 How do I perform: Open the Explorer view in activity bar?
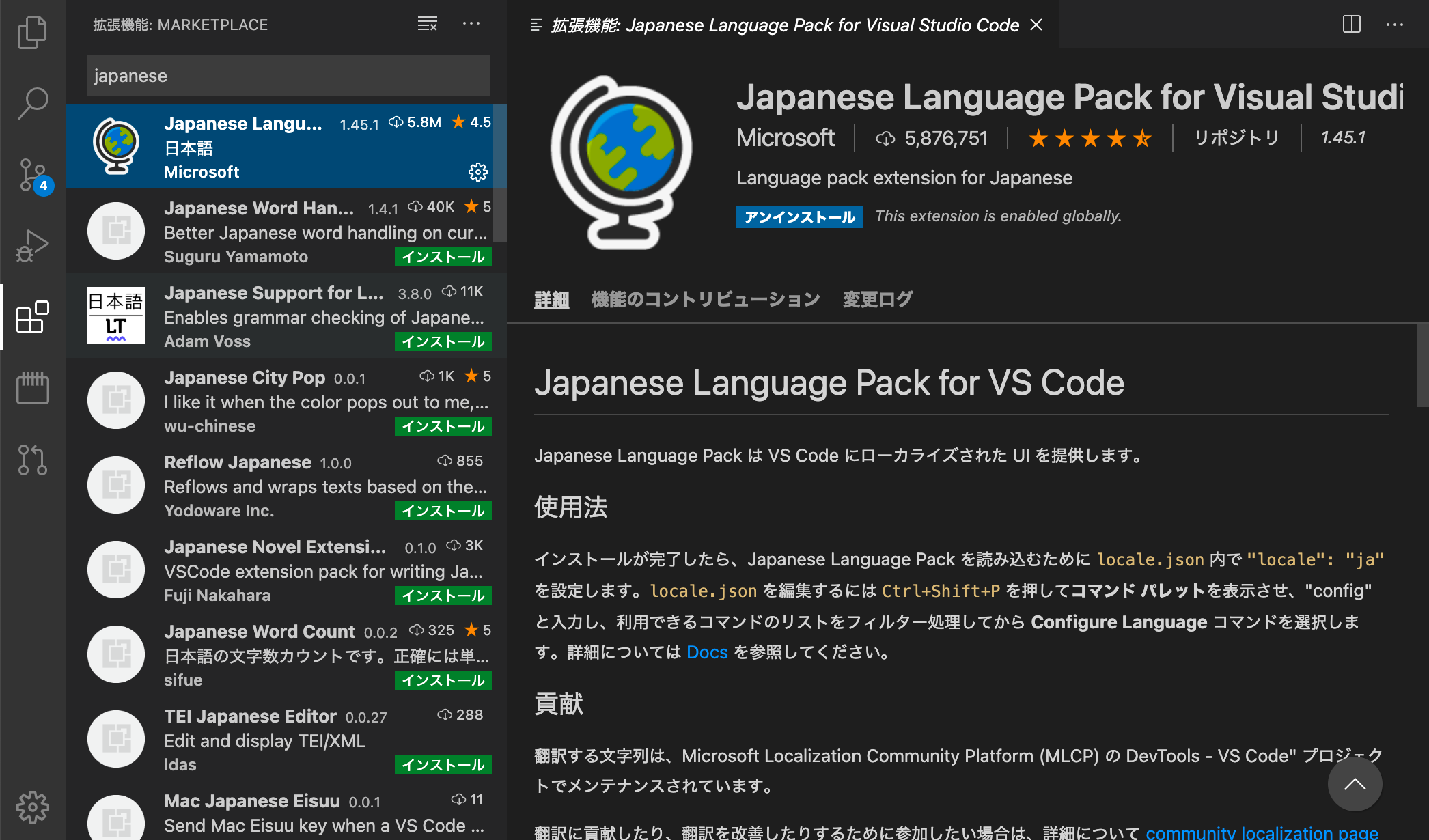click(32, 32)
